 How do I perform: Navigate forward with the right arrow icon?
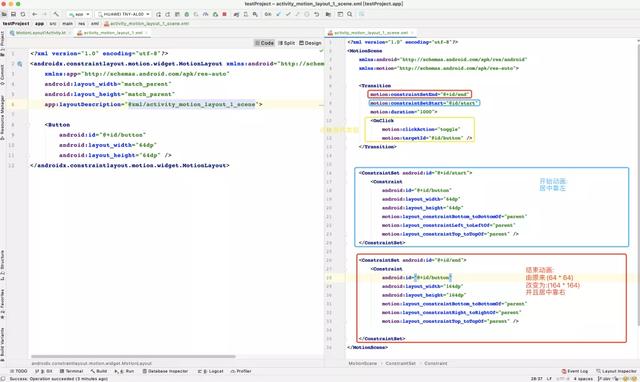pos(44,14)
